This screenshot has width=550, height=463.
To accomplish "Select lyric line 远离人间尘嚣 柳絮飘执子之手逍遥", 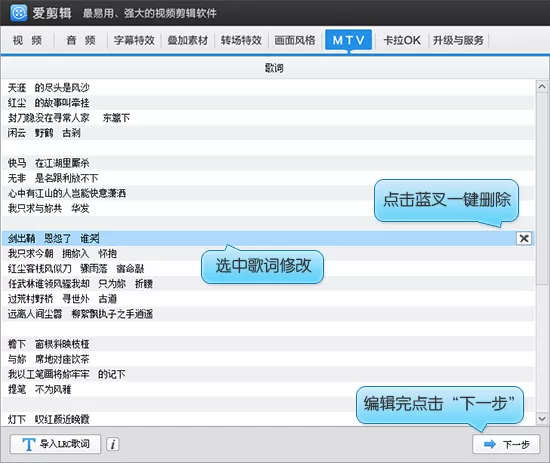I will click(268, 314).
